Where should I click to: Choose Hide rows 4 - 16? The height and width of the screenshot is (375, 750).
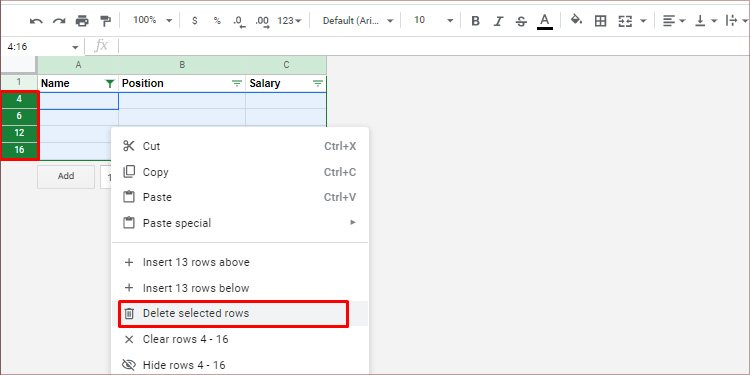[240, 365]
